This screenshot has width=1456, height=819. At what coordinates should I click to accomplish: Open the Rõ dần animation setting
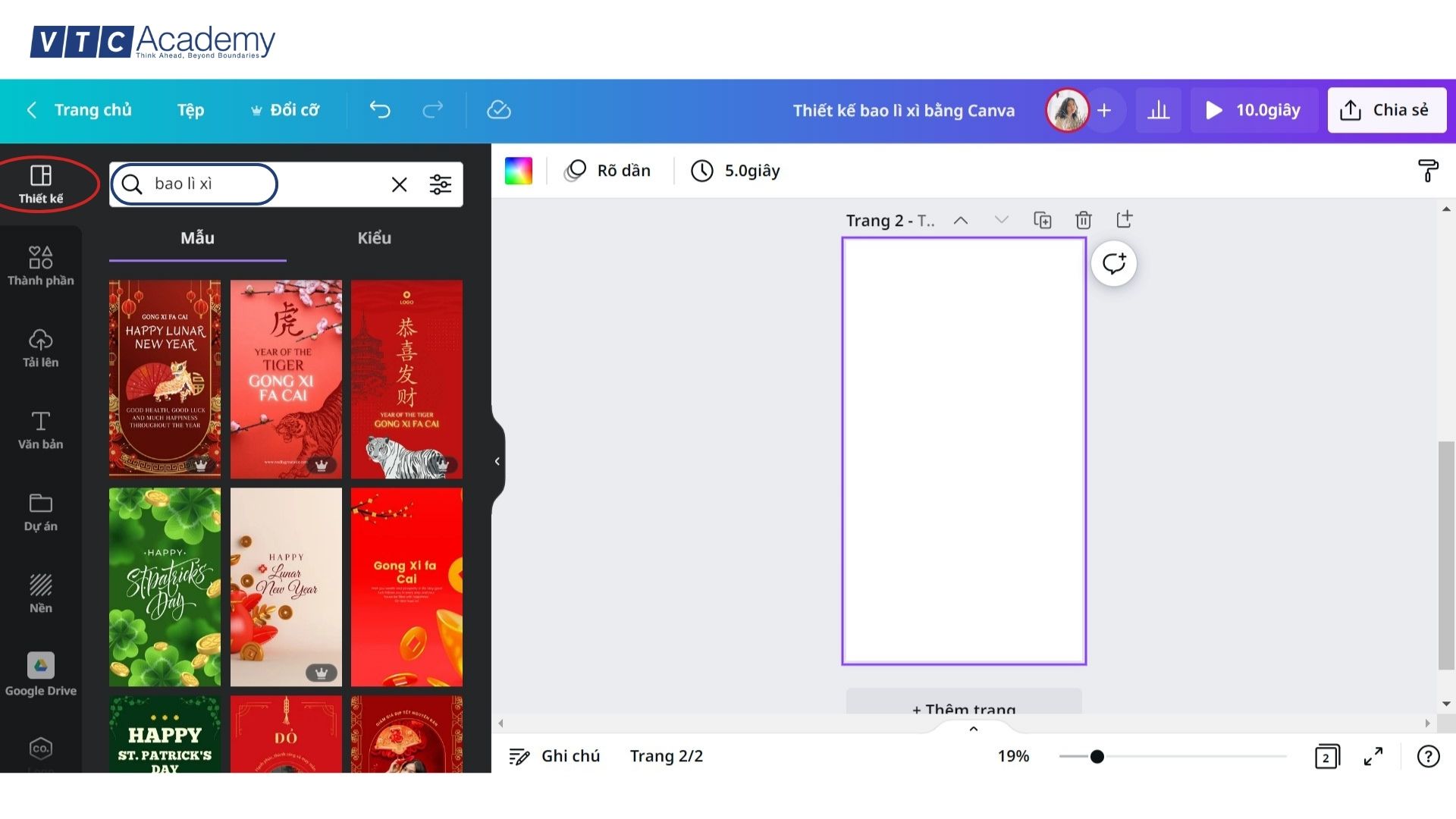pyautogui.click(x=607, y=170)
